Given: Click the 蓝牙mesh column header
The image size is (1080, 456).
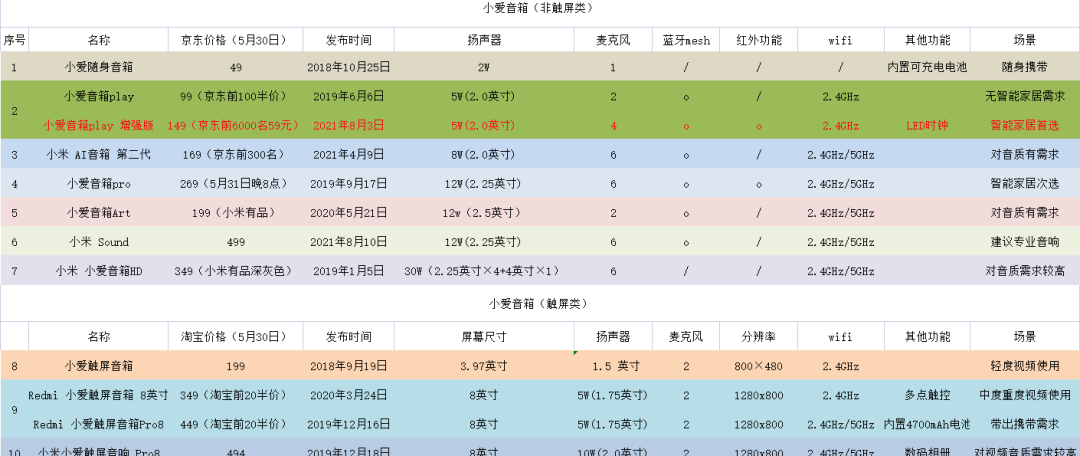Looking at the screenshot, I should tap(686, 40).
